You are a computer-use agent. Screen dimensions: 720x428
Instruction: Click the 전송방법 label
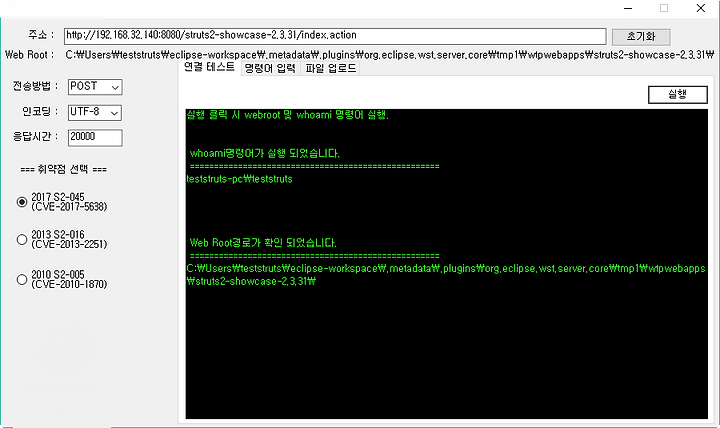(35, 86)
